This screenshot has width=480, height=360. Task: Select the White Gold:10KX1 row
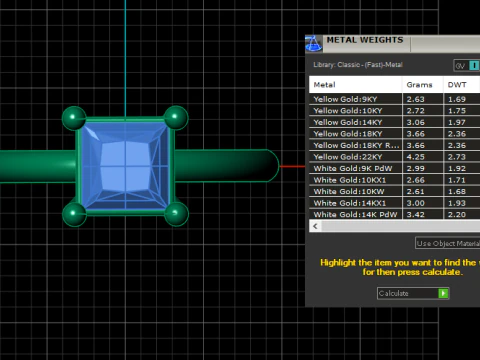(394, 180)
